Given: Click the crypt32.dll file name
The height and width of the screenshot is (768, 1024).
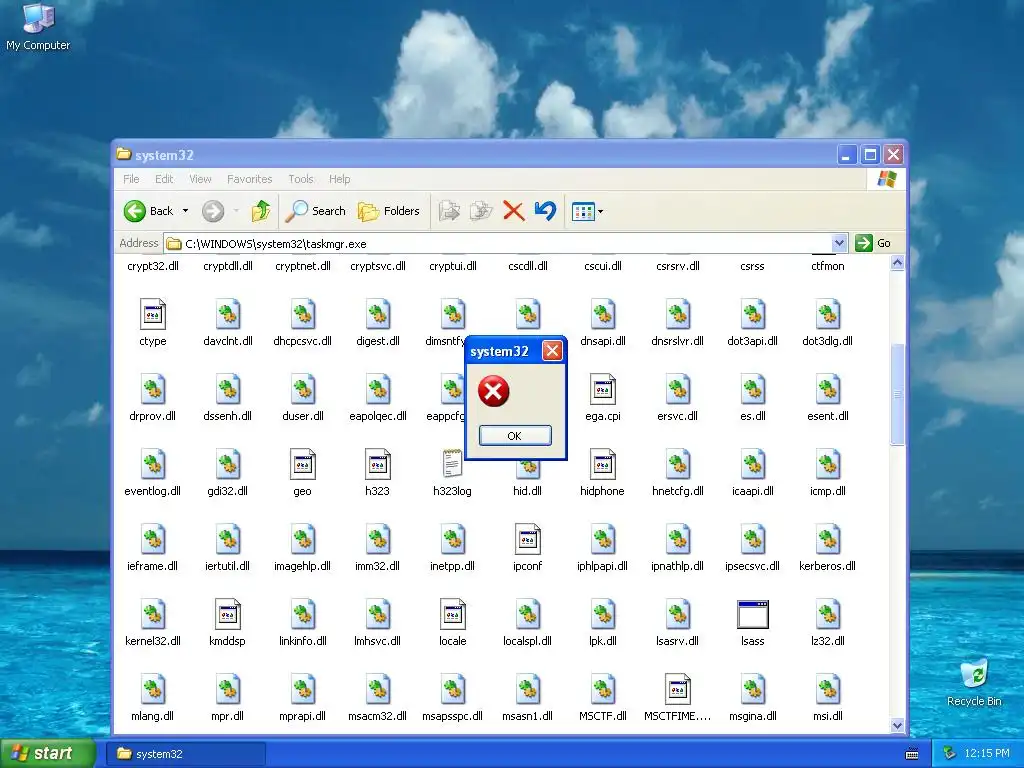Looking at the screenshot, I should [153, 266].
